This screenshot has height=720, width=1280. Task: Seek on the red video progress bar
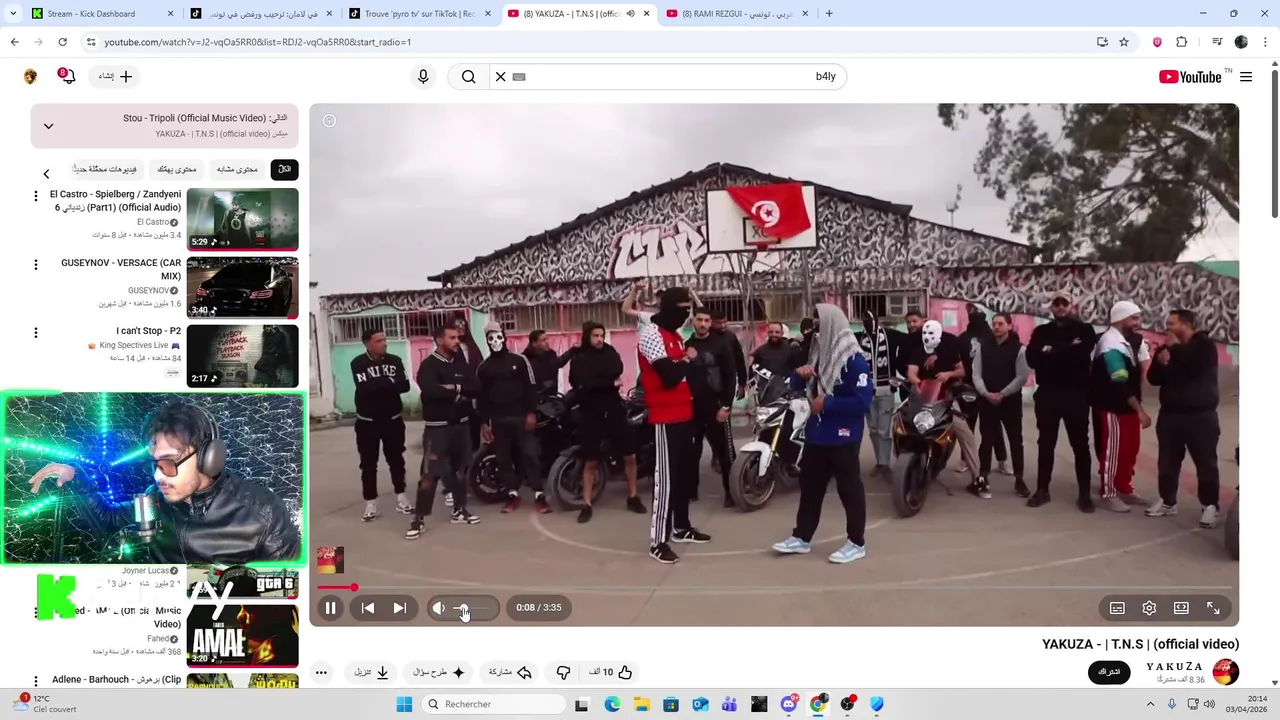(x=775, y=588)
